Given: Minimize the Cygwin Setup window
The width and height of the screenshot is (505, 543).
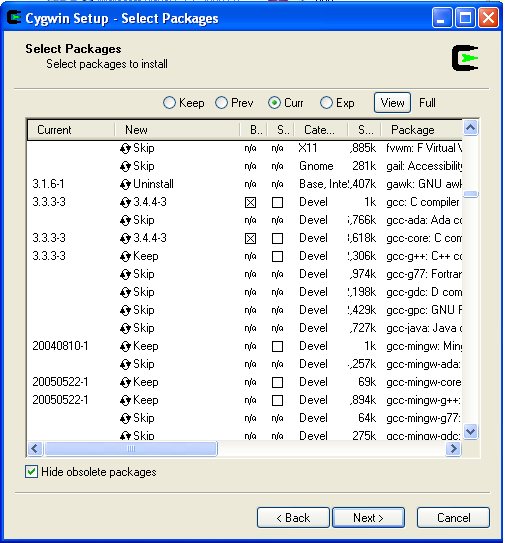Looking at the screenshot, I should pos(442,17).
